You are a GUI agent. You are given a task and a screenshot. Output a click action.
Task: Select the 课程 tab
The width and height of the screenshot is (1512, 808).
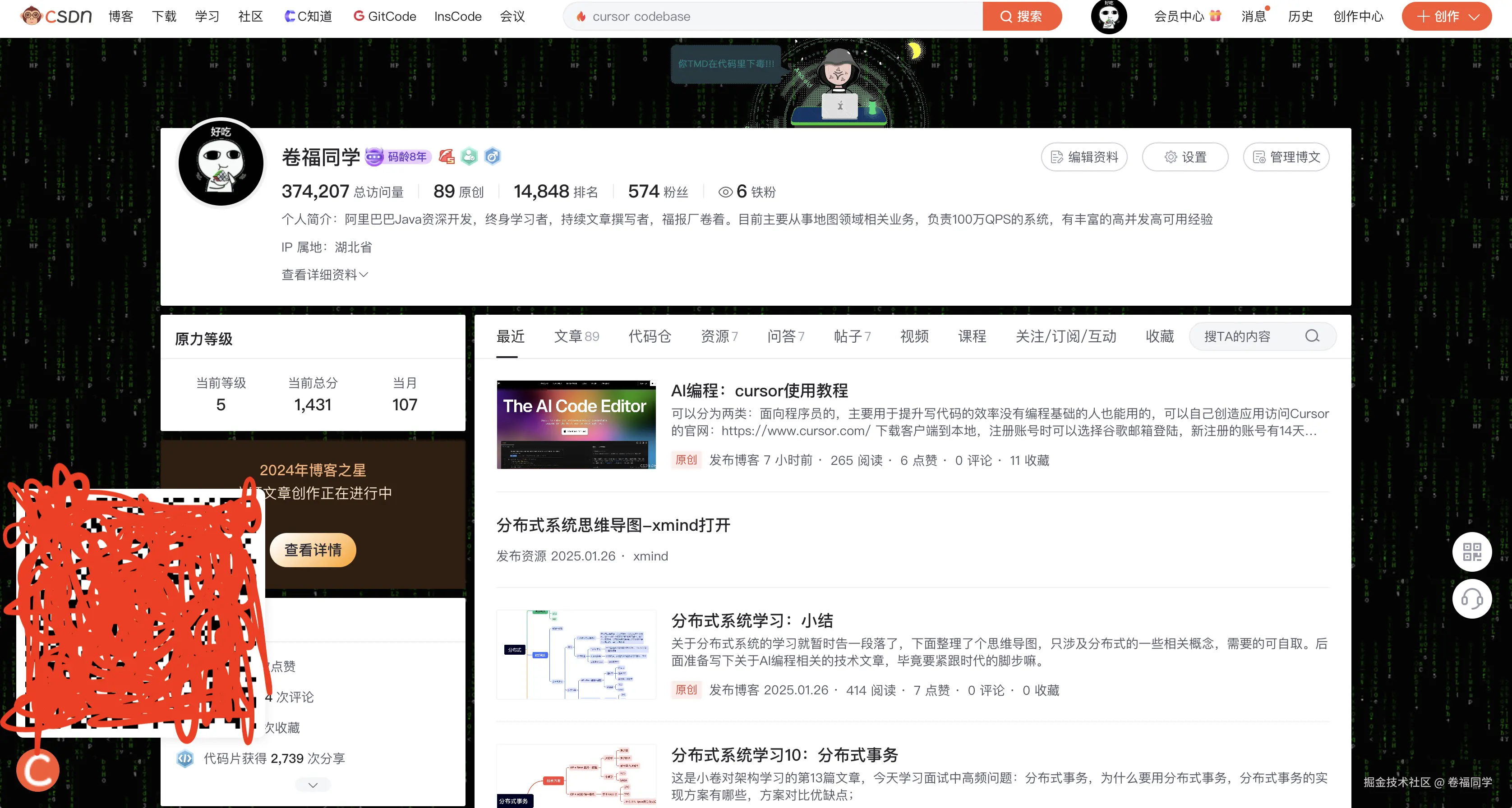tap(972, 336)
